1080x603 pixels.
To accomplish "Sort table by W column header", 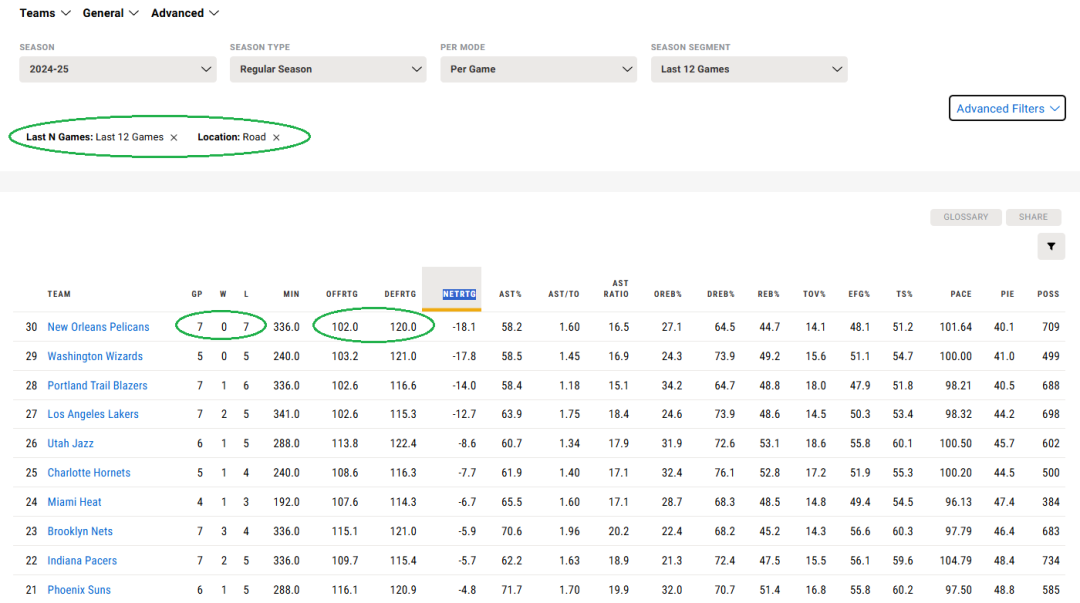I will coord(223,294).
